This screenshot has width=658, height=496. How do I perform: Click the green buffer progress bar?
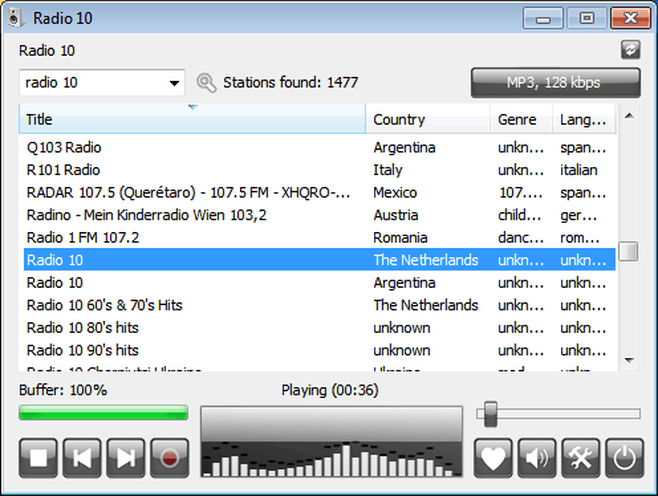tap(103, 413)
